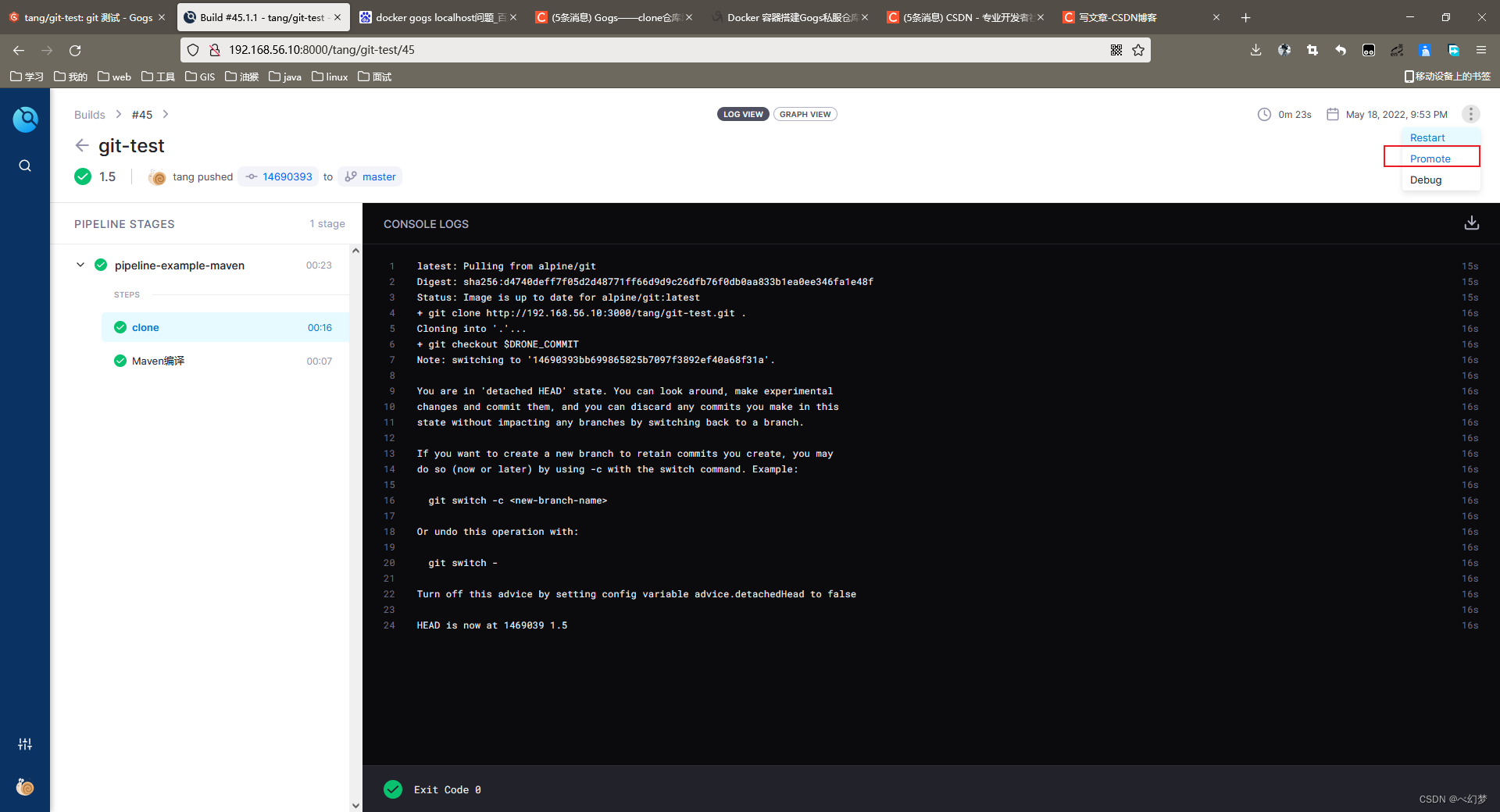
Task: Click the undo arrow toolbar icon
Action: coord(1341,50)
